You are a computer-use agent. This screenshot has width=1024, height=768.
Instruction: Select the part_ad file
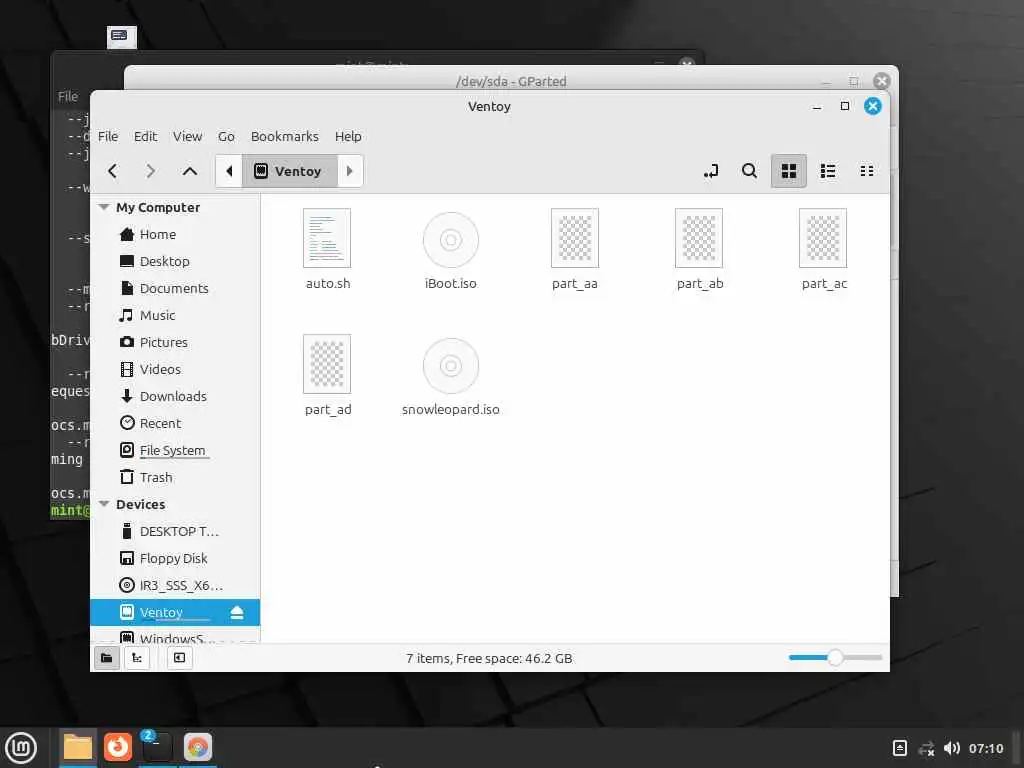[327, 375]
